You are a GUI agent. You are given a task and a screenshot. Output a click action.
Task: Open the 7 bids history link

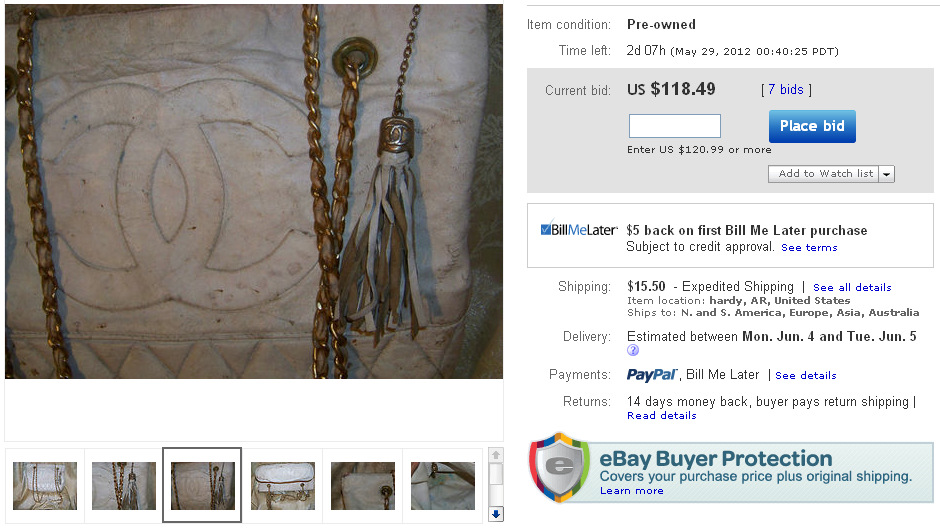785,90
